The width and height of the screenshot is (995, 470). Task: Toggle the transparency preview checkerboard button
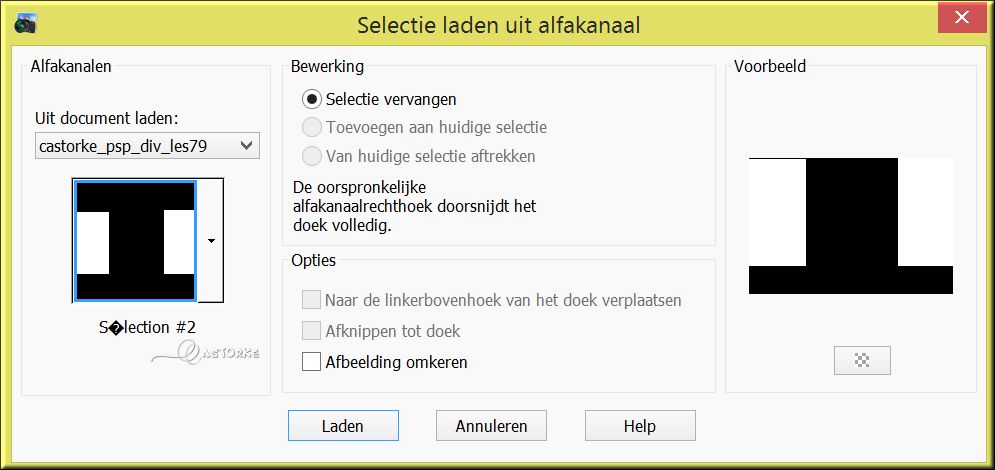coord(862,360)
